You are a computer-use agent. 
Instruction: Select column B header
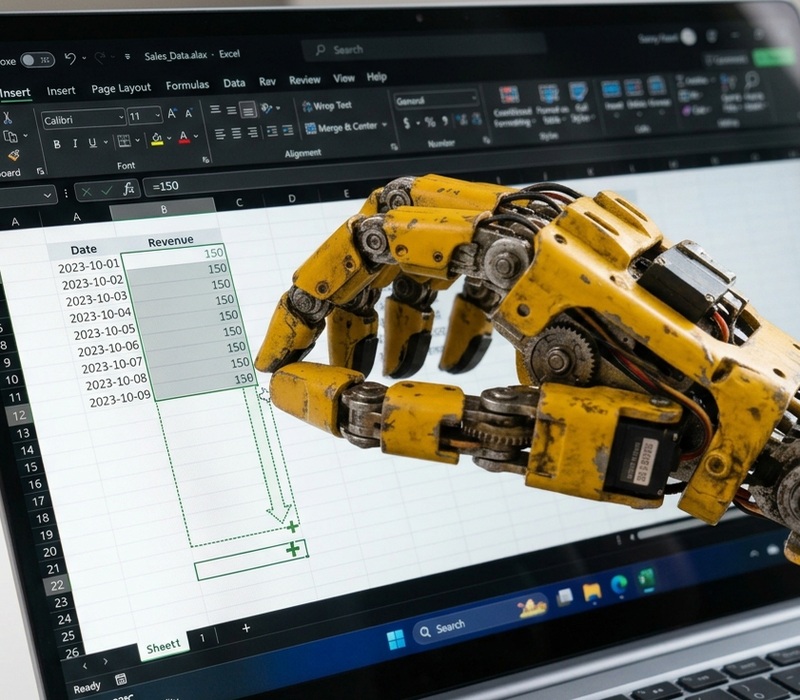click(x=163, y=209)
